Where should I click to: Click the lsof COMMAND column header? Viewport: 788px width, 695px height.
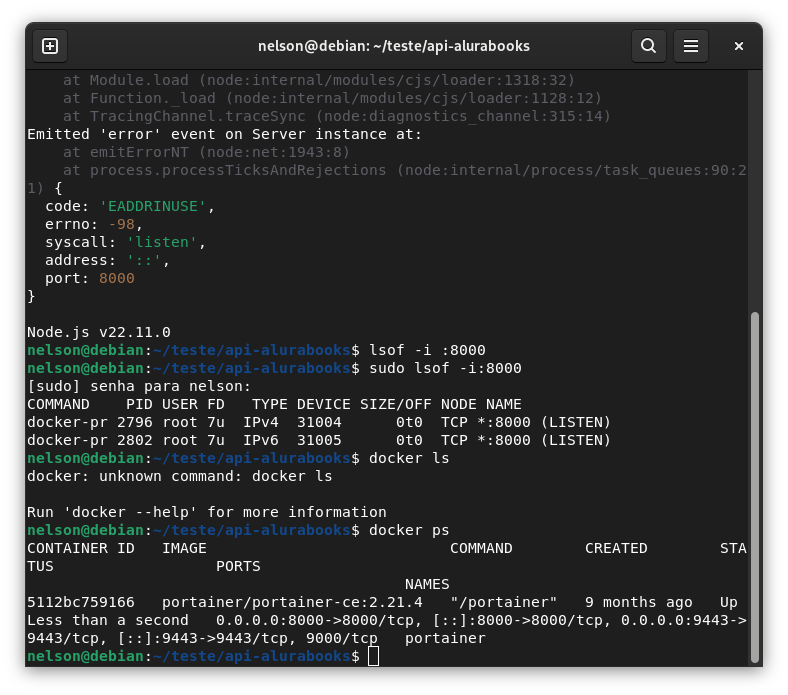58,405
